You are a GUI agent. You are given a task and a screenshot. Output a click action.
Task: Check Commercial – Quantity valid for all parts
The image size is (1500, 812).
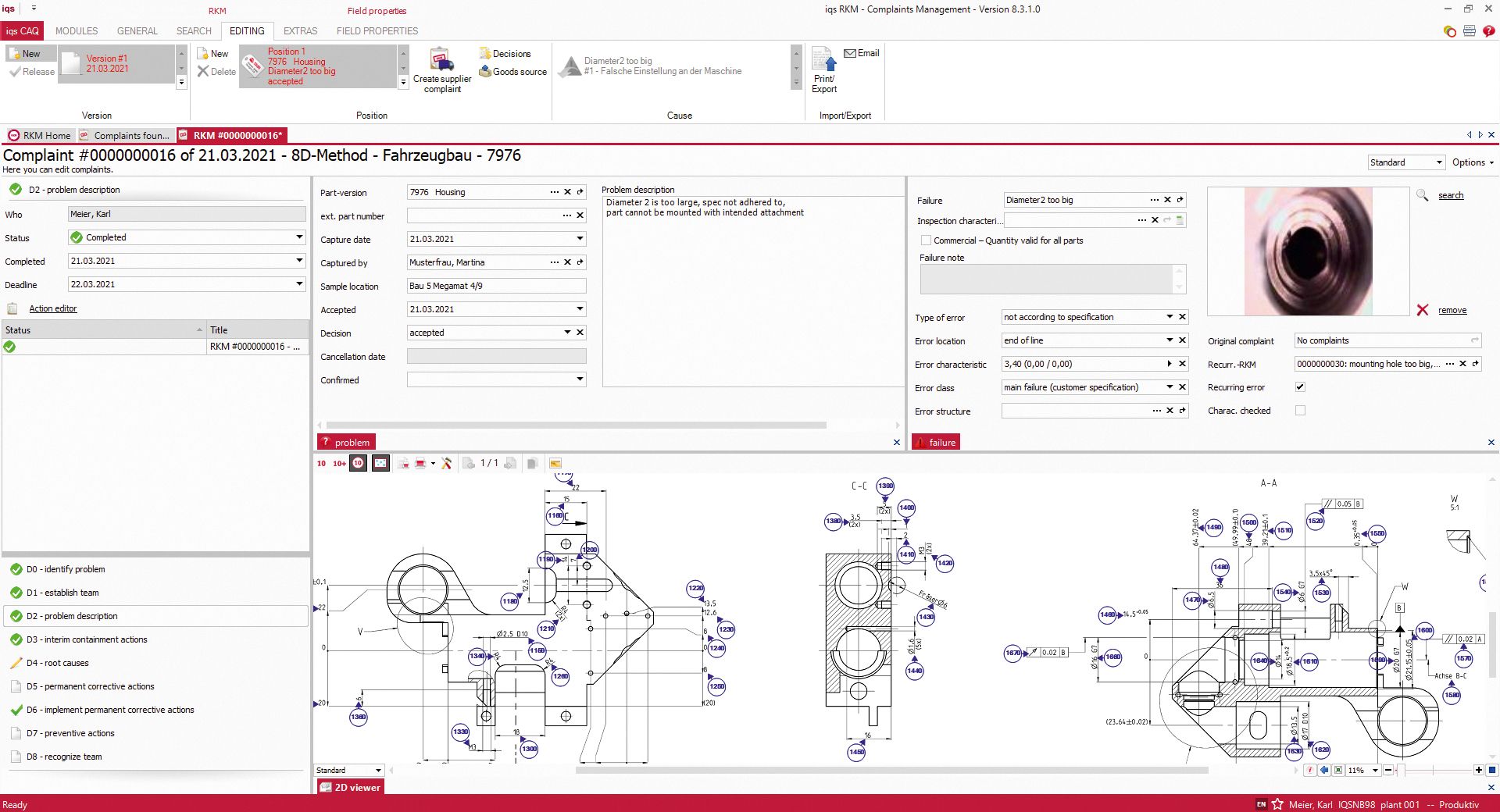click(x=925, y=240)
